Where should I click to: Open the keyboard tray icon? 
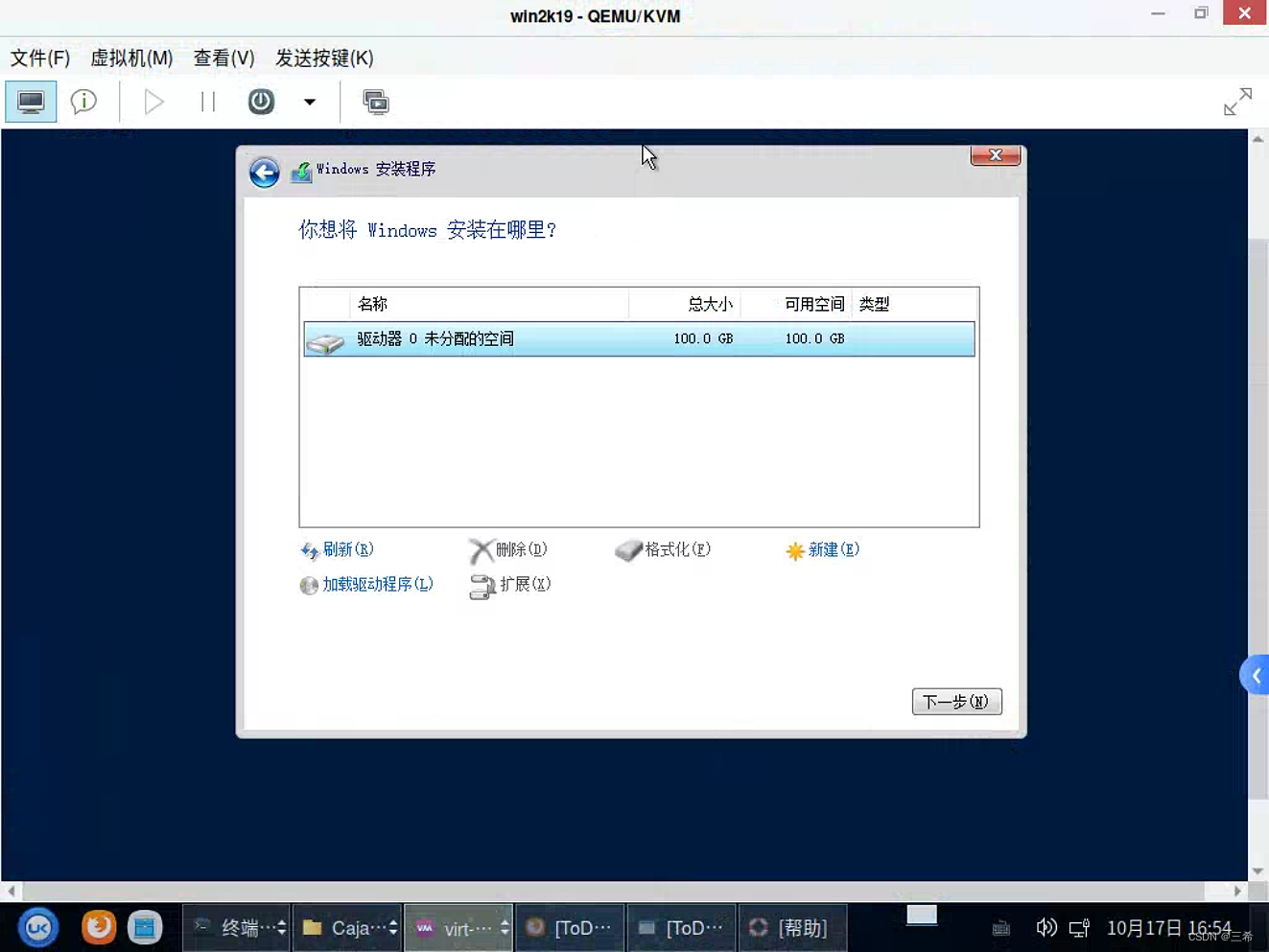[x=1000, y=928]
